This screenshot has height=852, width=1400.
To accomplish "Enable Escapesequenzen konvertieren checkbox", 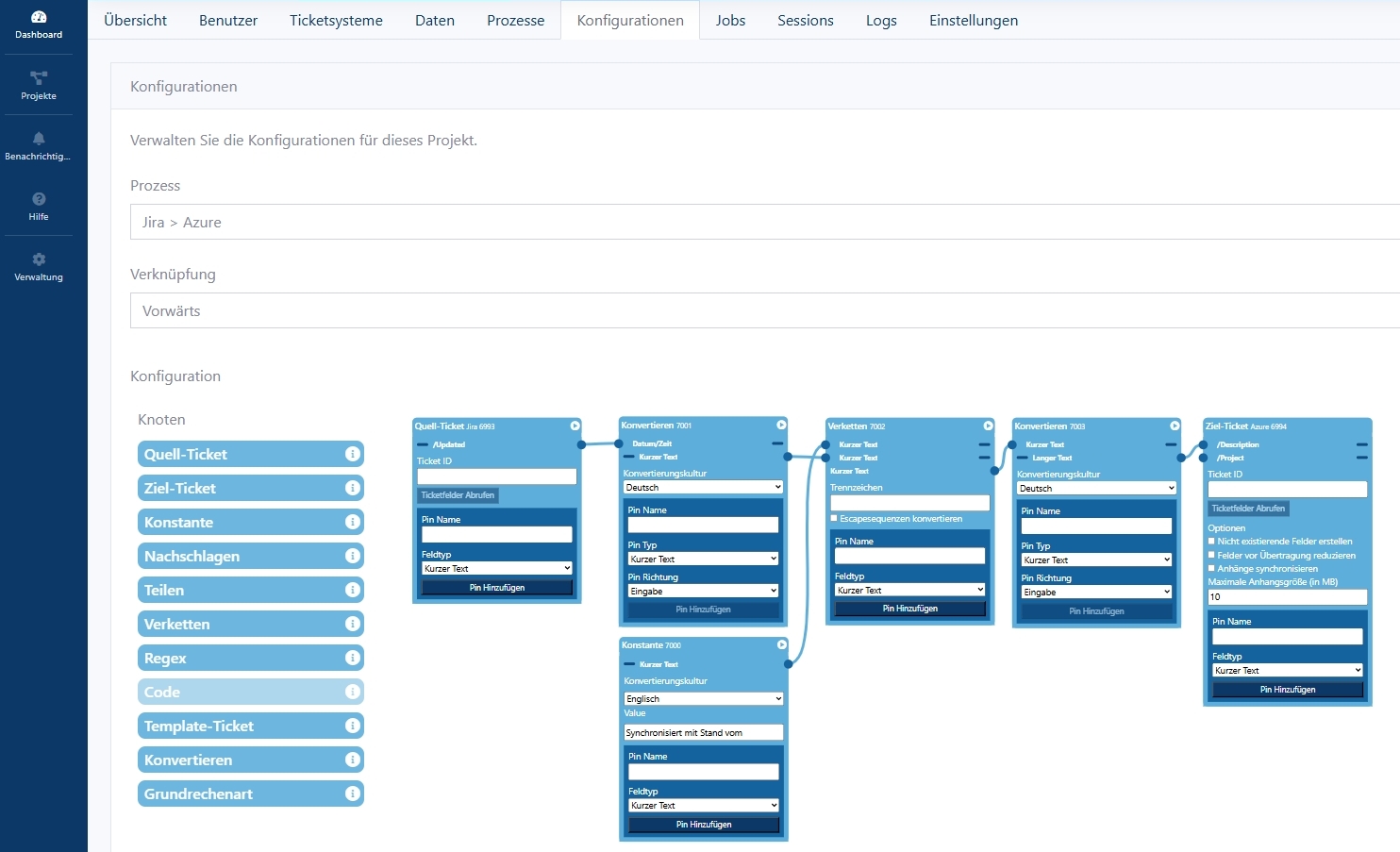I will [834, 518].
